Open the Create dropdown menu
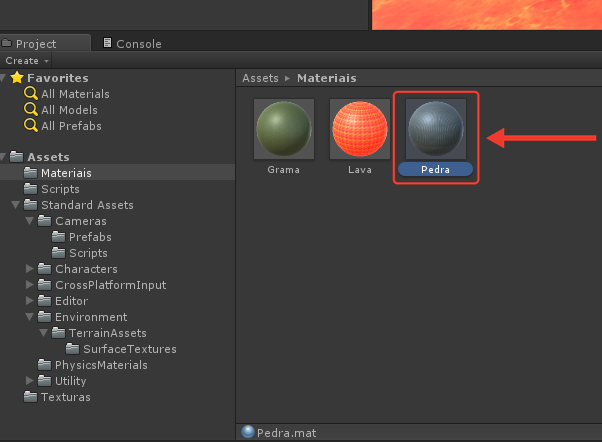 click(x=26, y=61)
